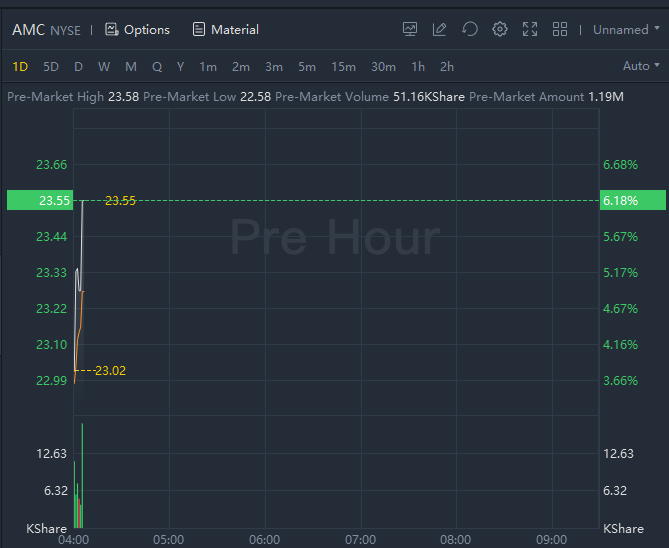Expand the chart to fullscreen
The image size is (669, 548).
point(530,30)
